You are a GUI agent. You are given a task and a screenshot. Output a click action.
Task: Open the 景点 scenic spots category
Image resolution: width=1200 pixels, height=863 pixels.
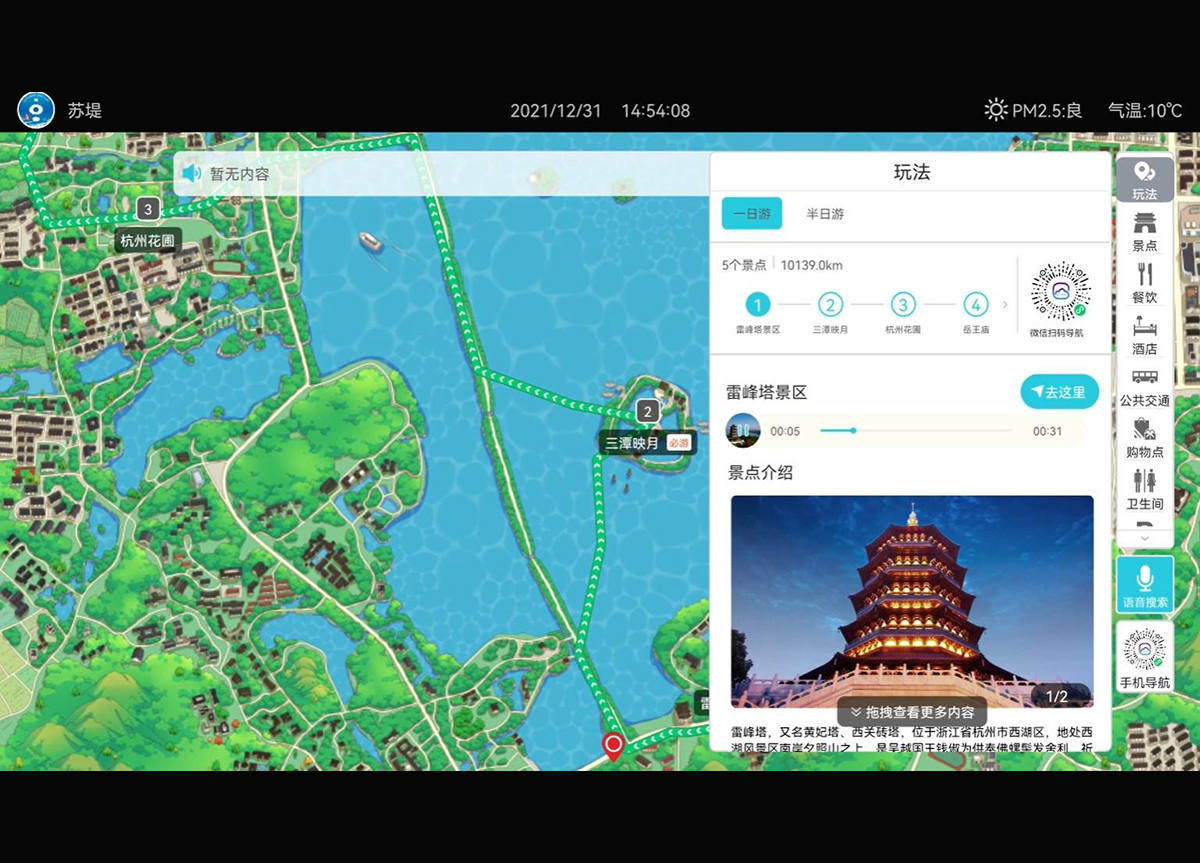pos(1144,231)
